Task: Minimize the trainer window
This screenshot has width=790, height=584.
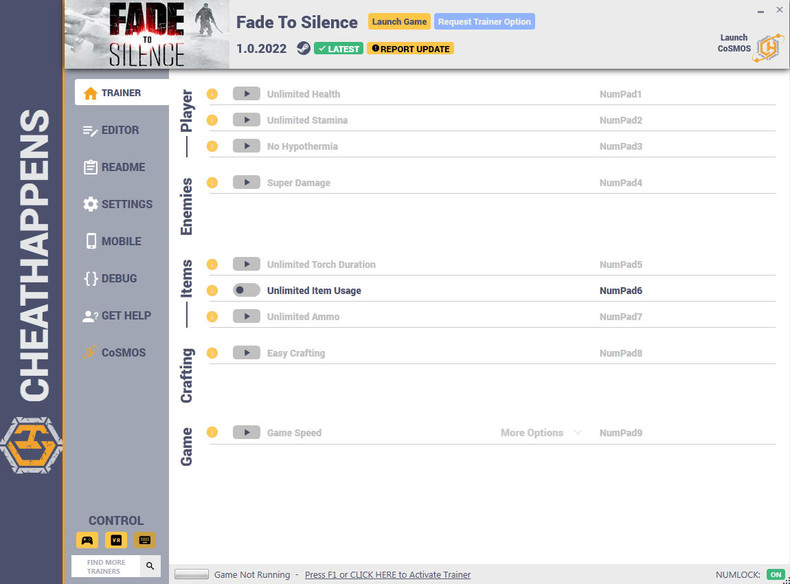Action: coord(760,11)
